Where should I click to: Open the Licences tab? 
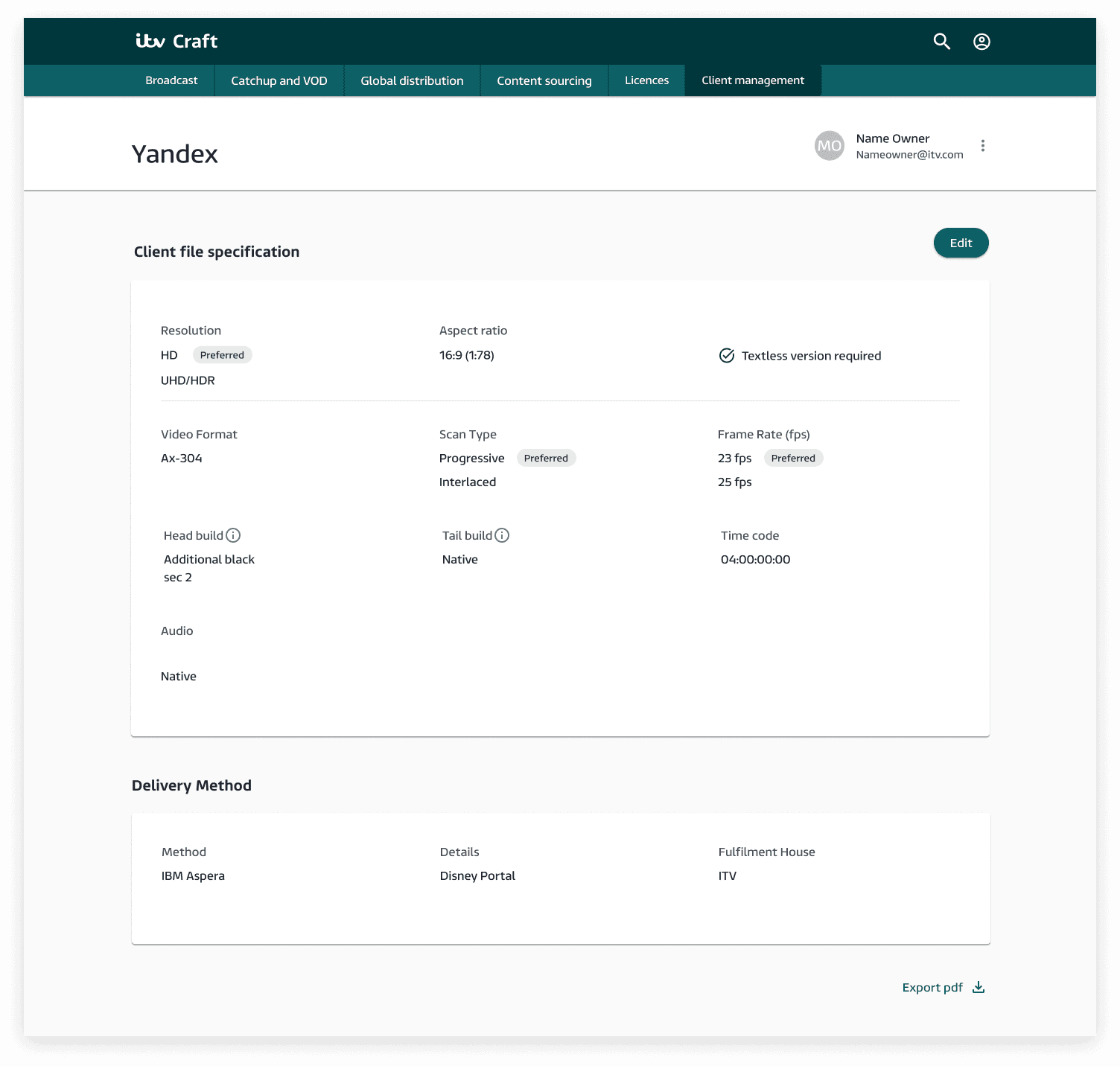point(646,80)
